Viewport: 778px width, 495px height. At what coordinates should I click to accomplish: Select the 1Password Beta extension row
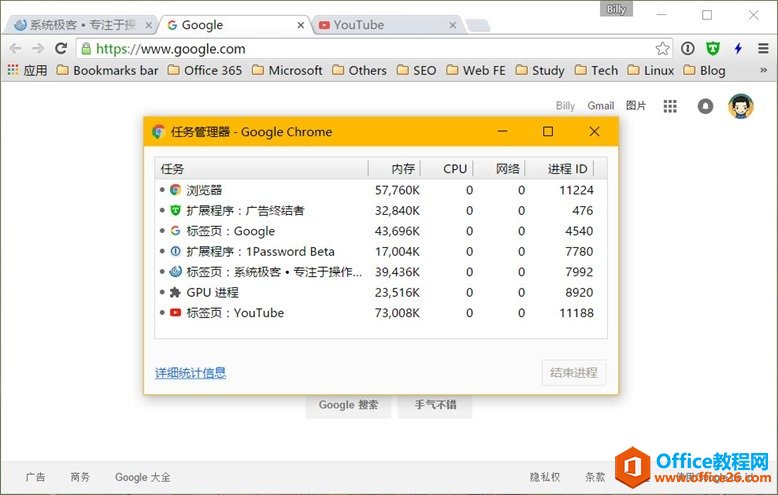tap(381, 251)
